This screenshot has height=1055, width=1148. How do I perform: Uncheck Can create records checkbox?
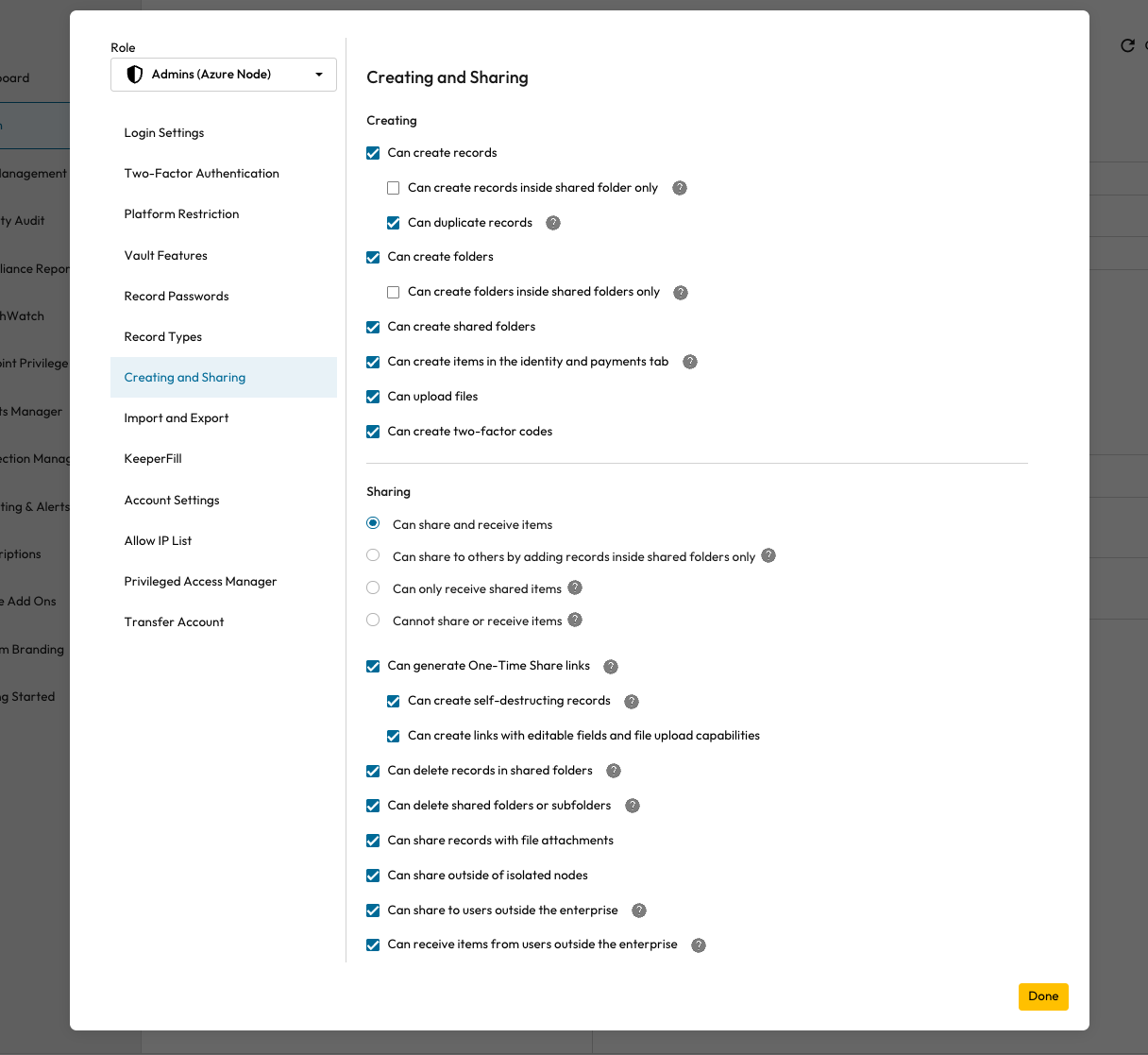tap(373, 153)
